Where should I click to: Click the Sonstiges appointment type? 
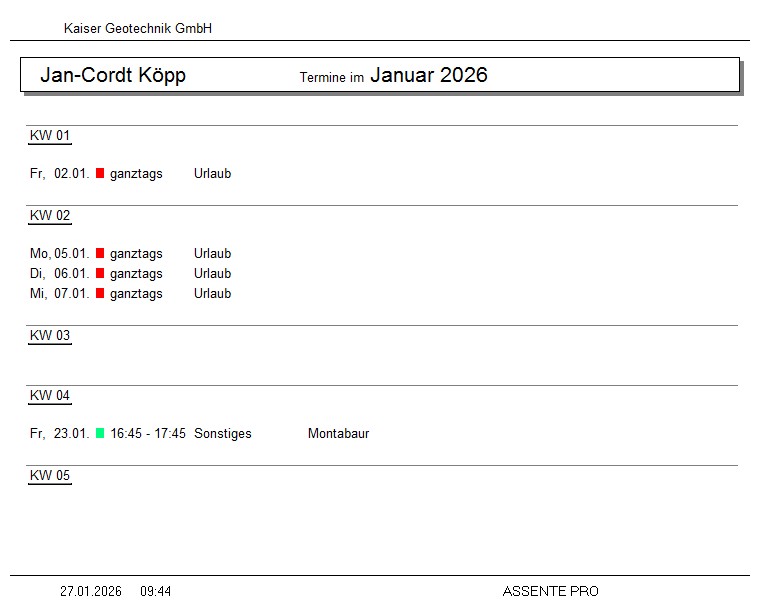click(x=223, y=434)
